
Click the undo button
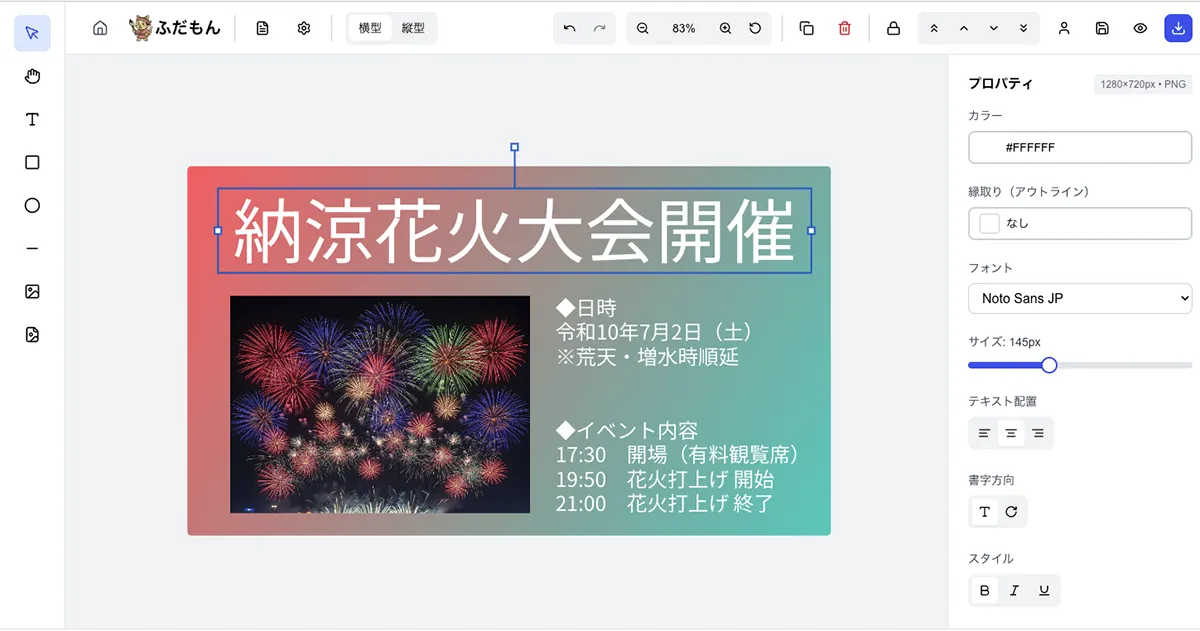(569, 28)
